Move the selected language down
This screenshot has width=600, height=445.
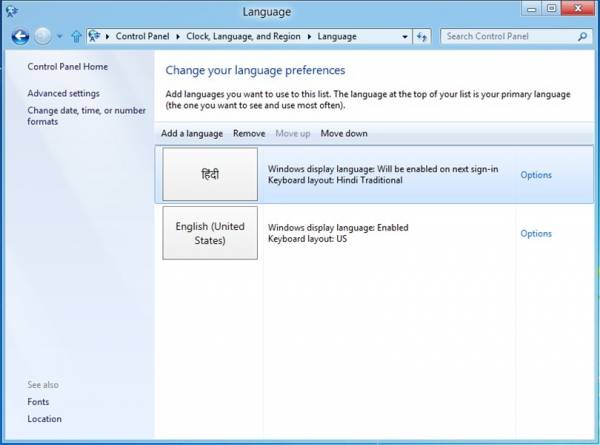tap(344, 134)
